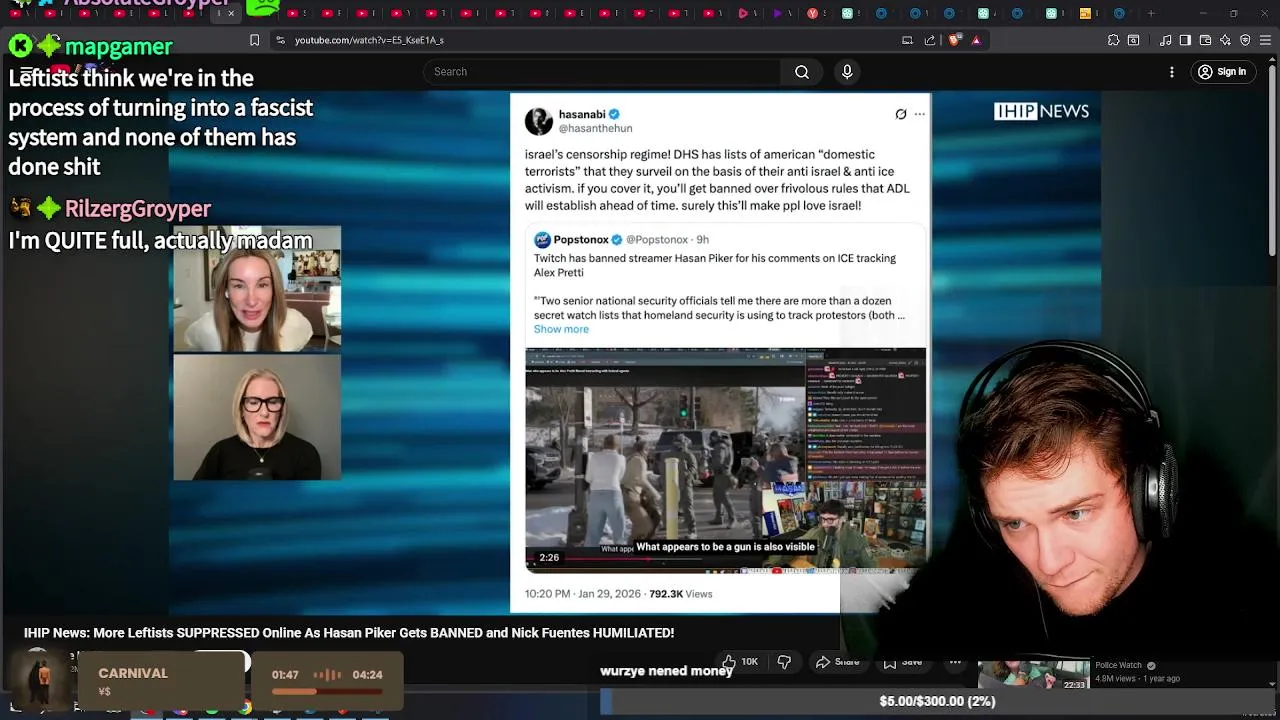
Task: Toggle the browser sidebar panel
Action: tap(1185, 40)
